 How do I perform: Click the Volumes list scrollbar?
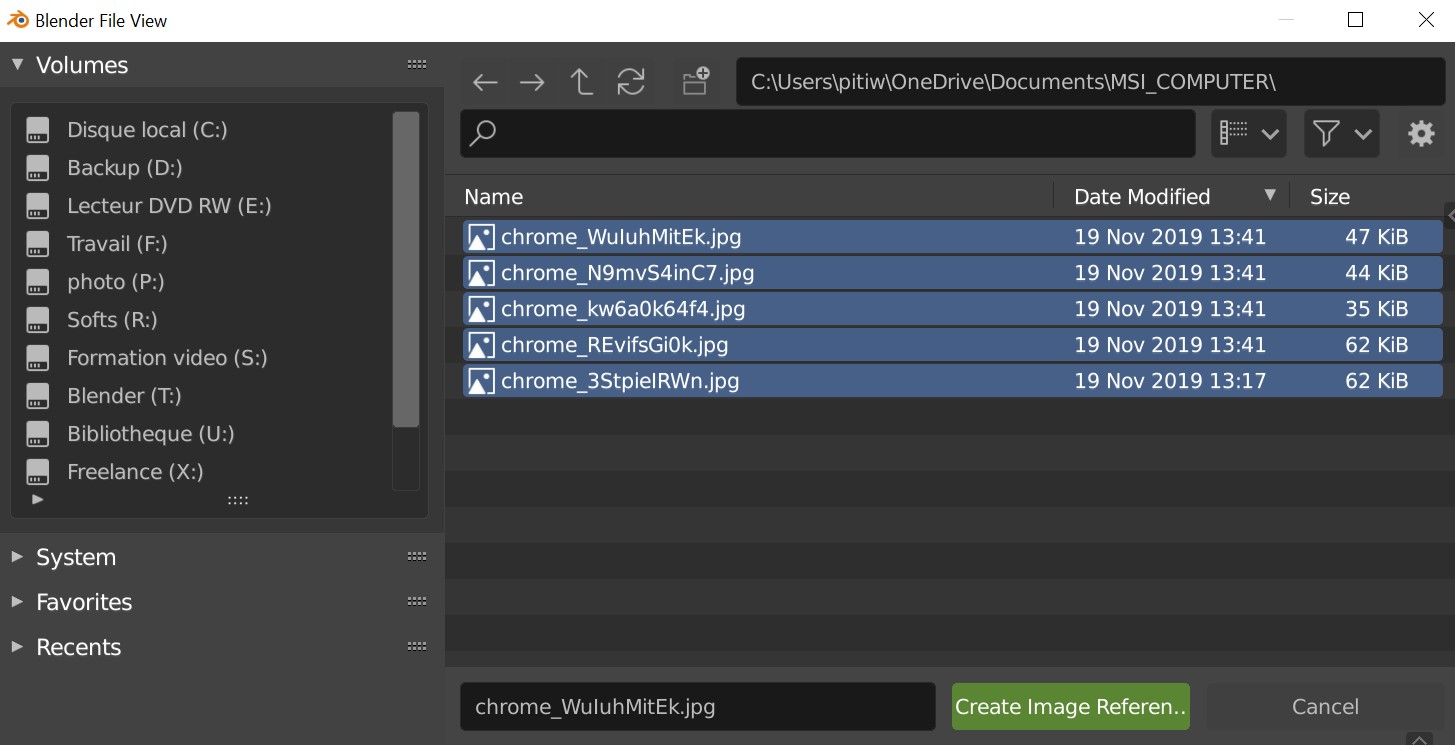coord(406,270)
